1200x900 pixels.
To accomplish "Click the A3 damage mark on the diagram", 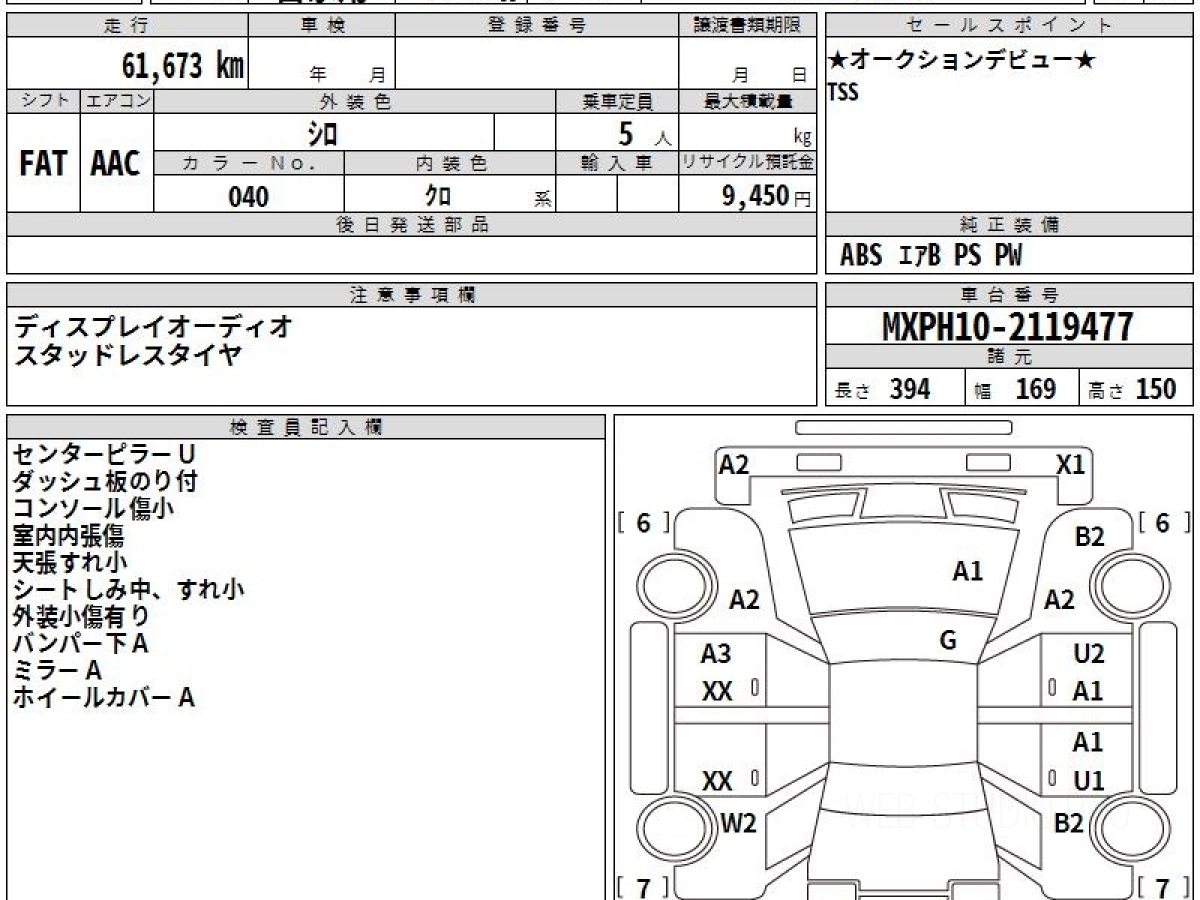I will pos(716,654).
